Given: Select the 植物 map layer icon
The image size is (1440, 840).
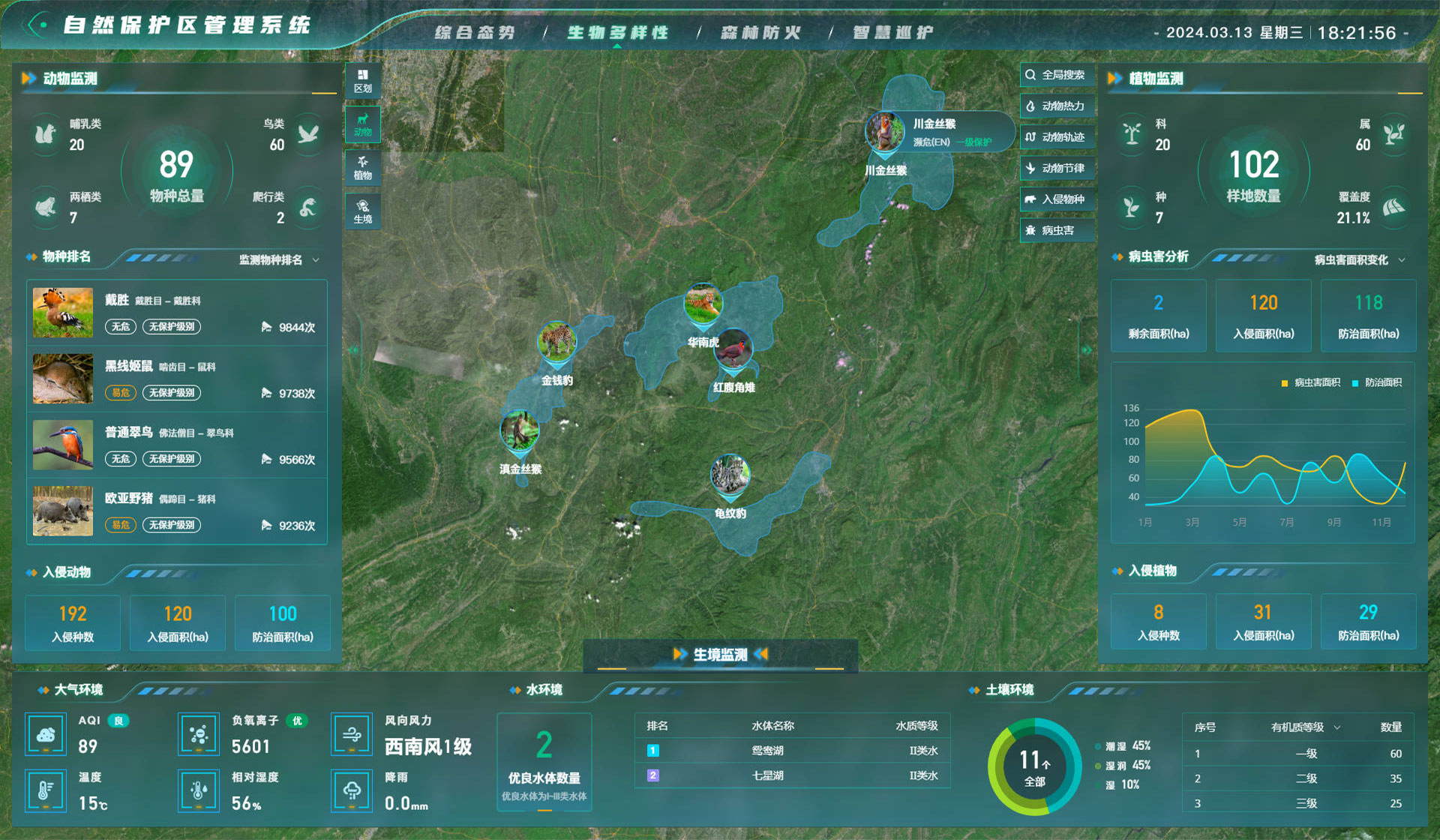Looking at the screenshot, I should click(x=363, y=167).
